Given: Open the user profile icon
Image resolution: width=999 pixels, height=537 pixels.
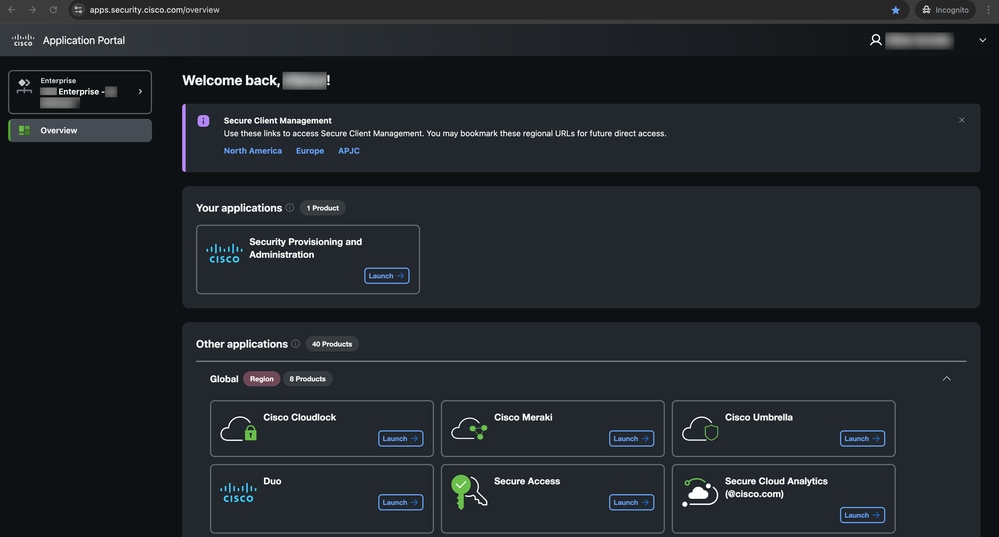Looking at the screenshot, I should click(876, 40).
